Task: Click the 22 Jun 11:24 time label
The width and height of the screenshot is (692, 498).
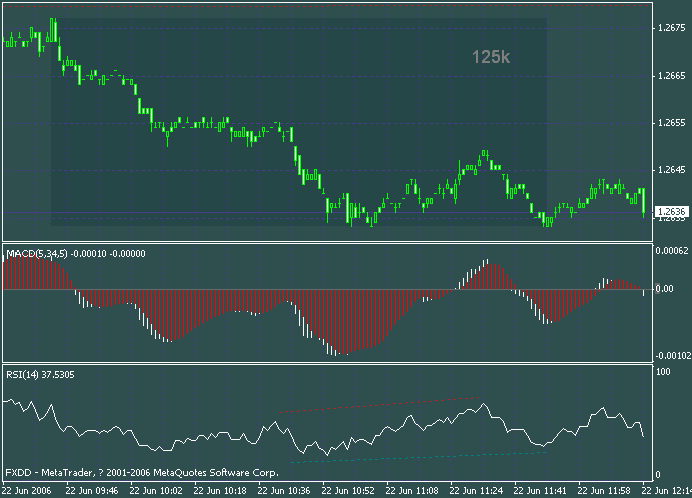Action: (476, 491)
